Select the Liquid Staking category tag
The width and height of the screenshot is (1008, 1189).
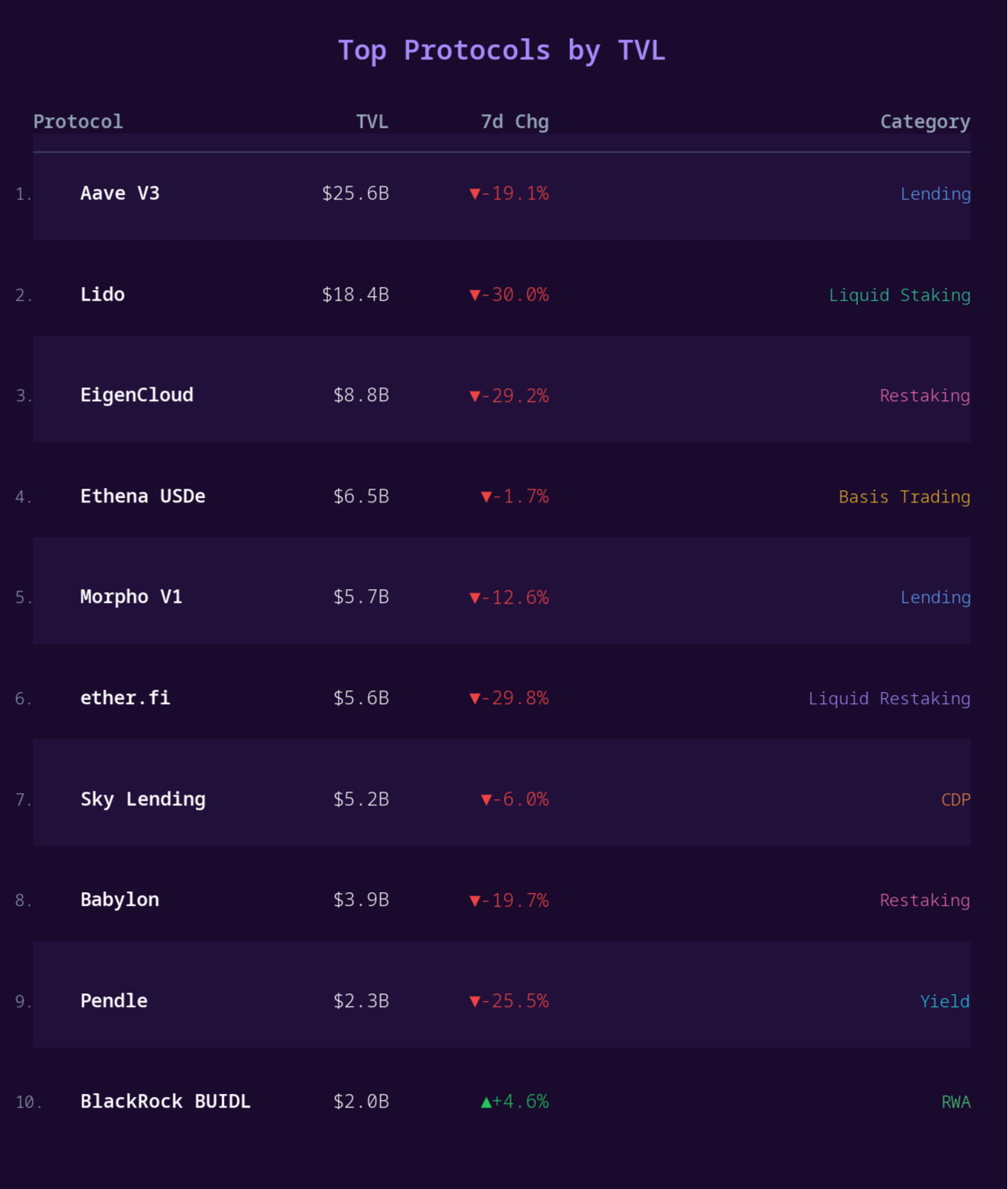899,295
